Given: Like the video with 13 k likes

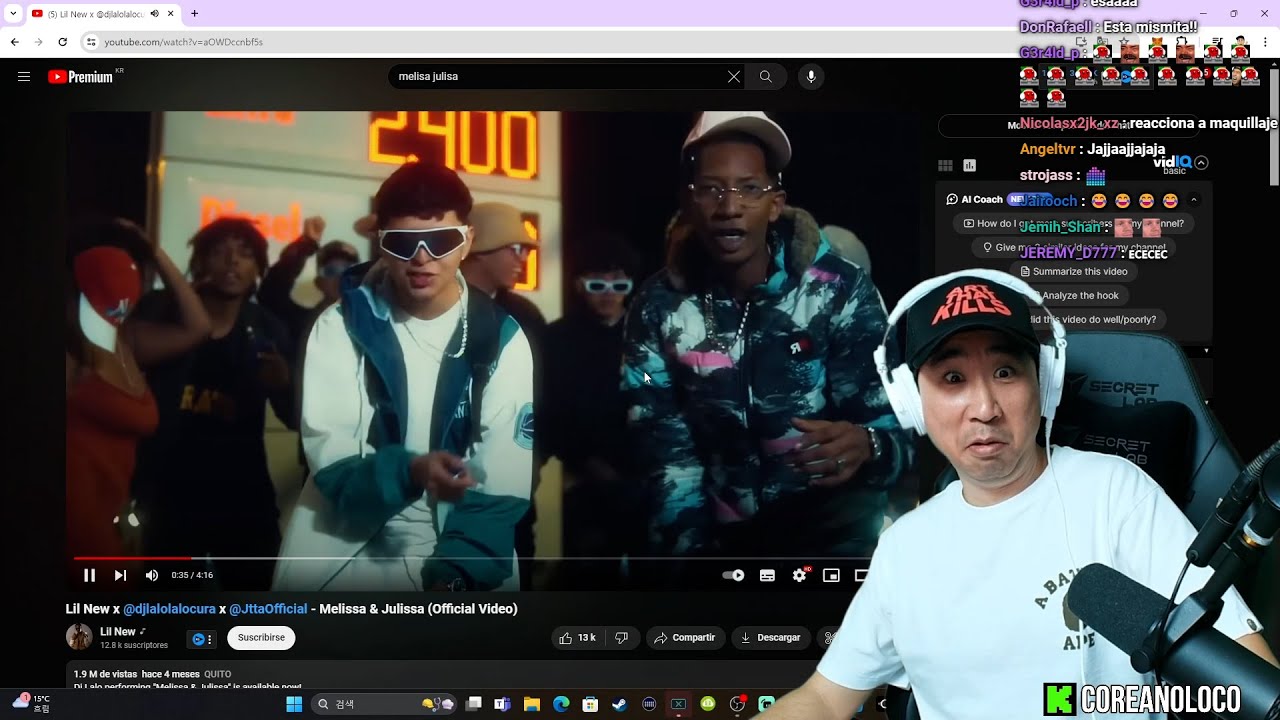Looking at the screenshot, I should click(577, 637).
